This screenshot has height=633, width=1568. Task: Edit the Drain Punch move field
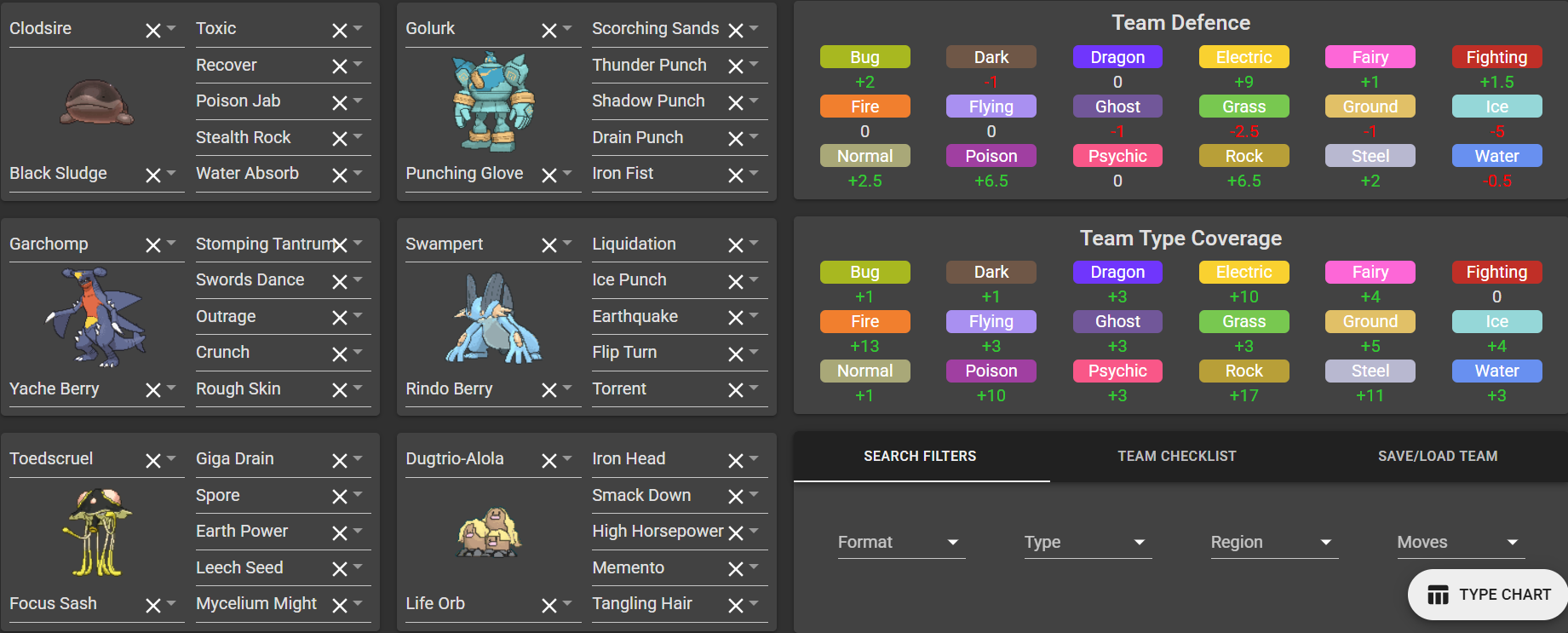pyautogui.click(x=680, y=138)
